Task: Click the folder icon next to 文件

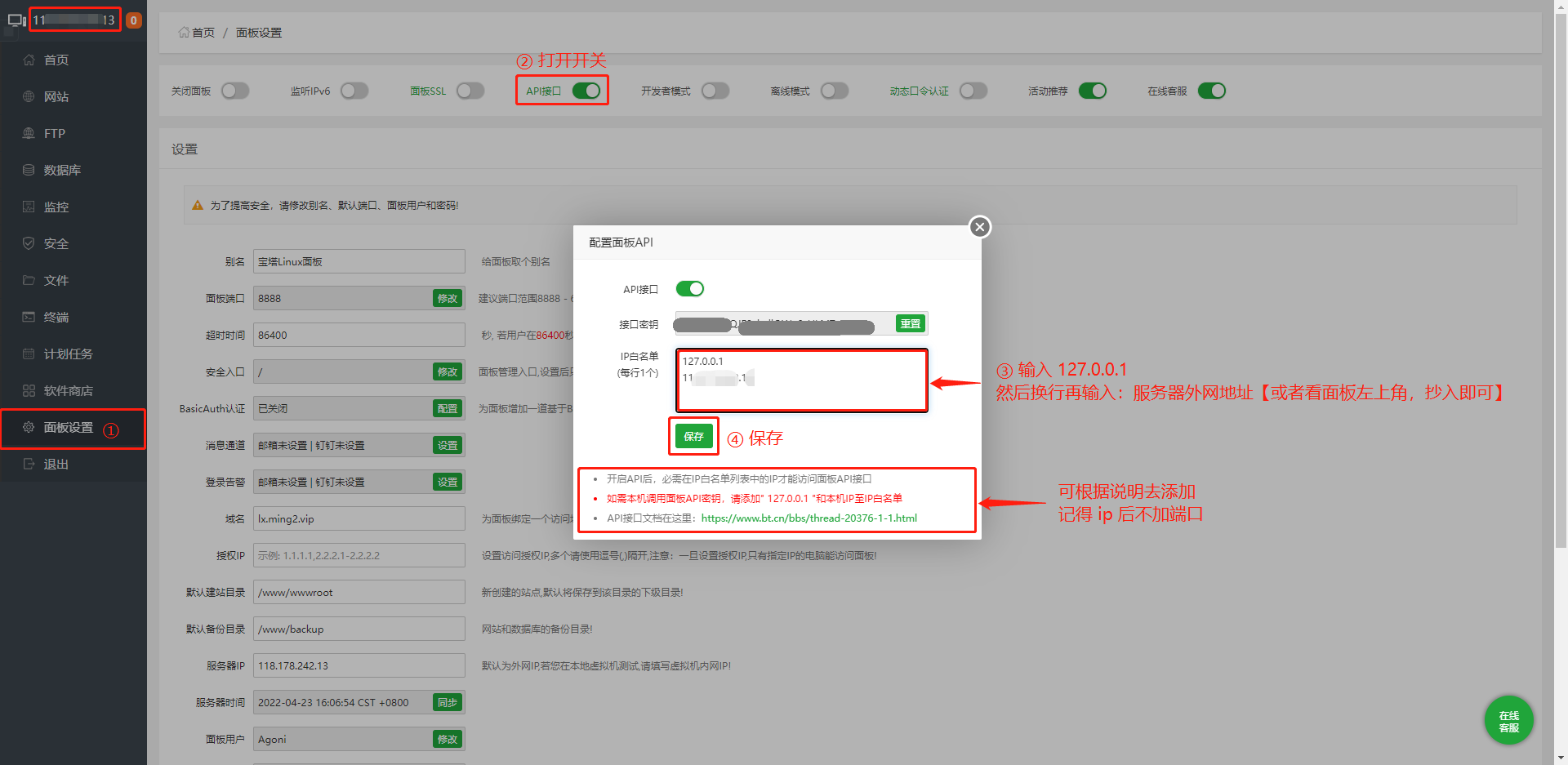Action: [x=29, y=280]
